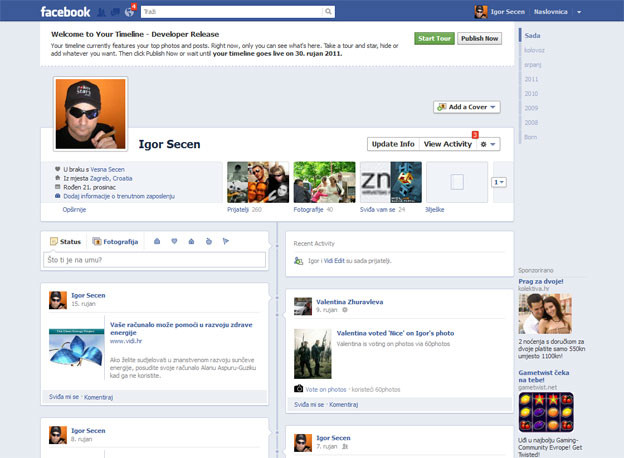Select the Status tab in composer

point(65,242)
